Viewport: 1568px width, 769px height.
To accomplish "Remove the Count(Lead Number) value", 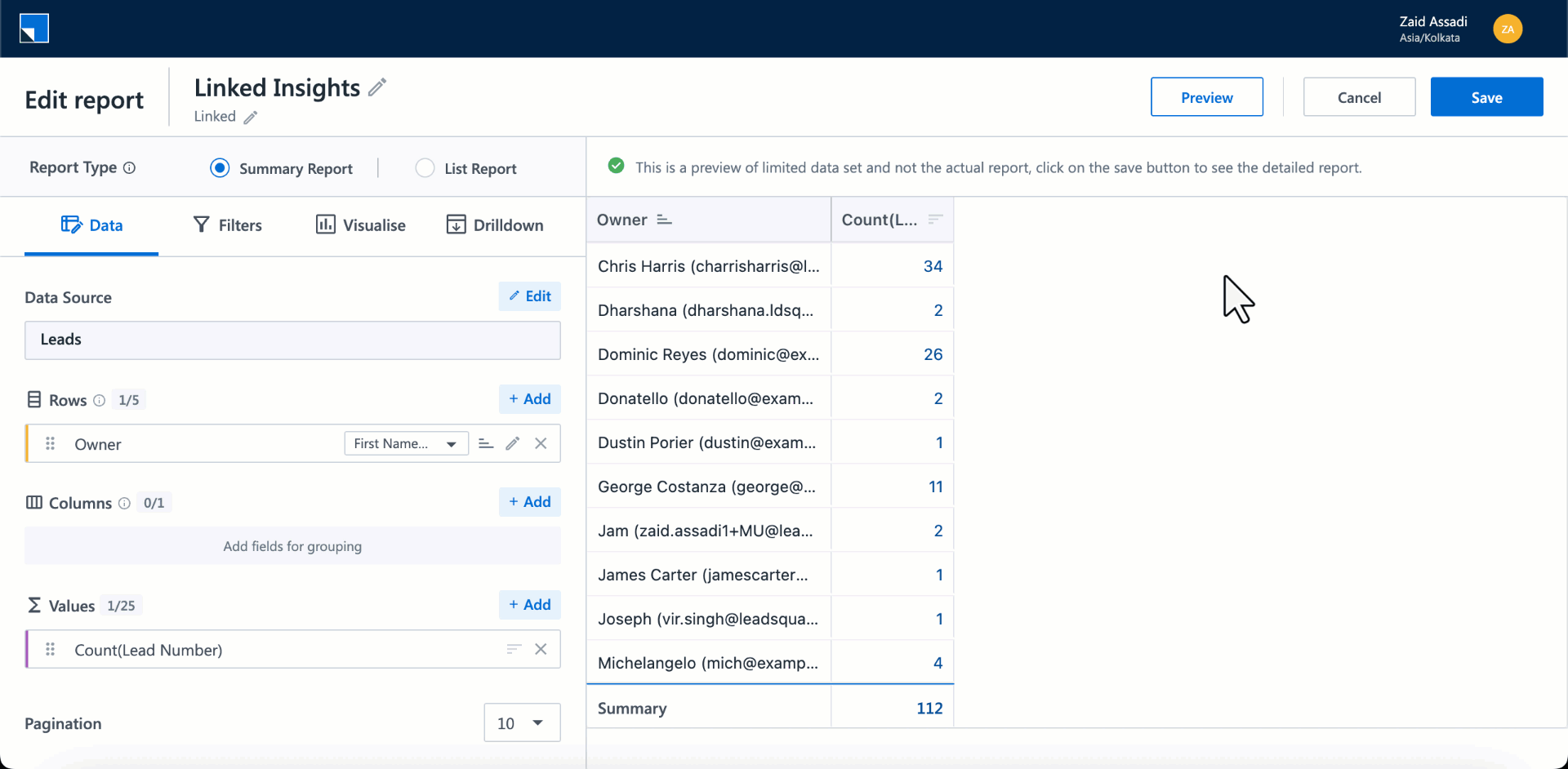I will (x=541, y=649).
